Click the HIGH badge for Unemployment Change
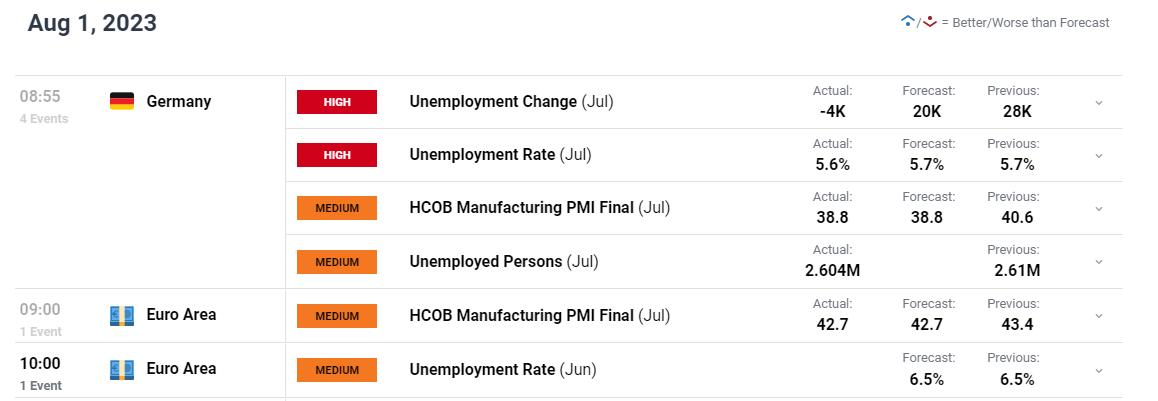Viewport: 1158px width, 401px height. [x=337, y=102]
